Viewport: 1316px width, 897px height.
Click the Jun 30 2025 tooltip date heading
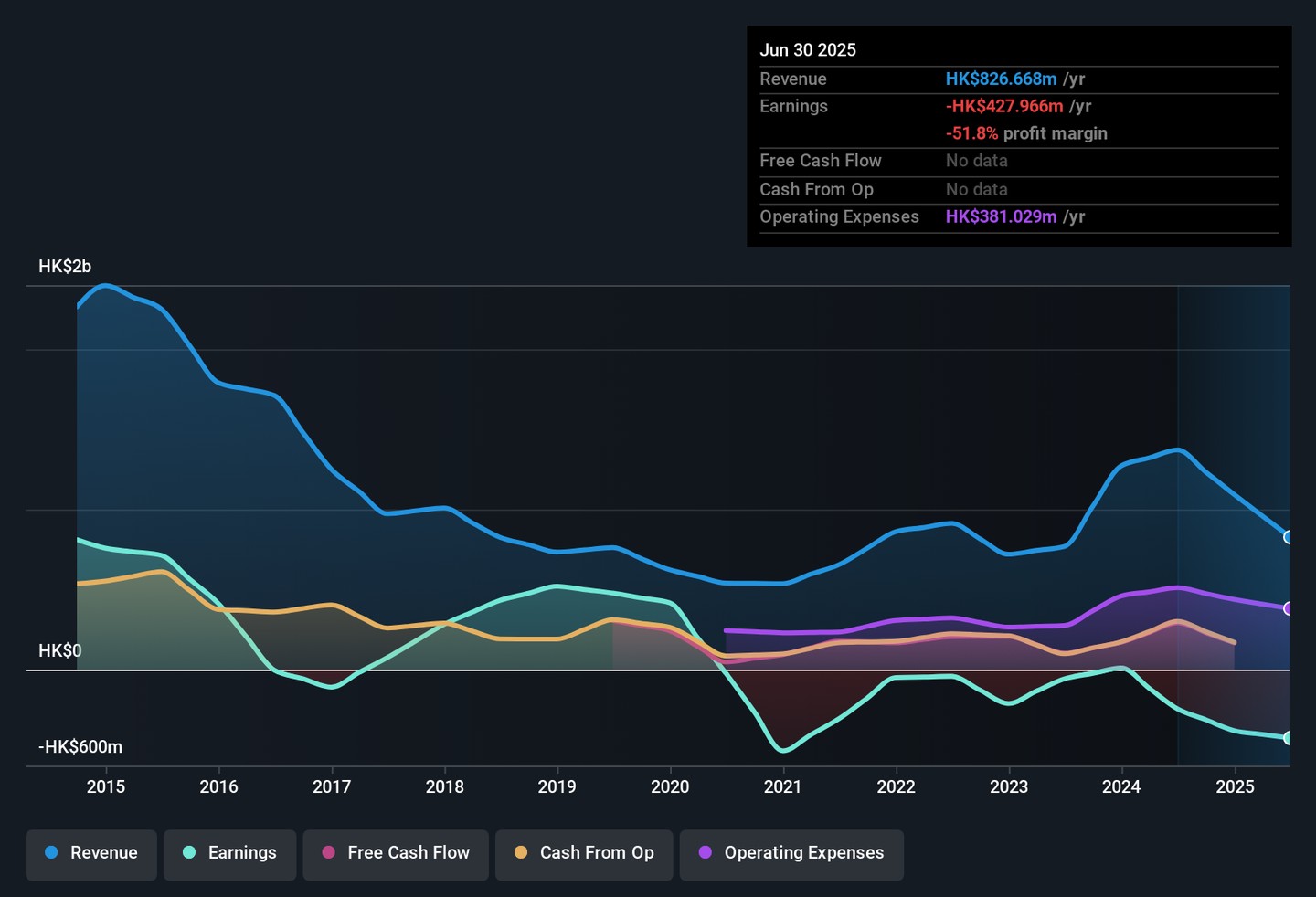pos(808,50)
